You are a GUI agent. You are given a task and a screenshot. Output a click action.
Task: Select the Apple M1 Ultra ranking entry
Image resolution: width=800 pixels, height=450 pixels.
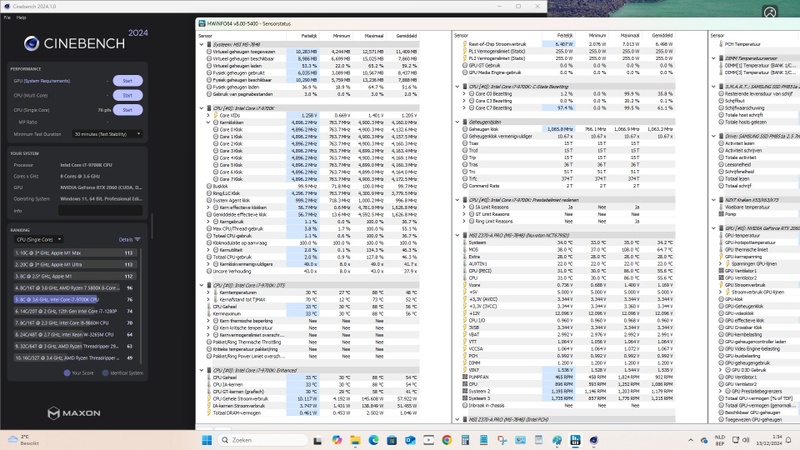click(x=75, y=265)
